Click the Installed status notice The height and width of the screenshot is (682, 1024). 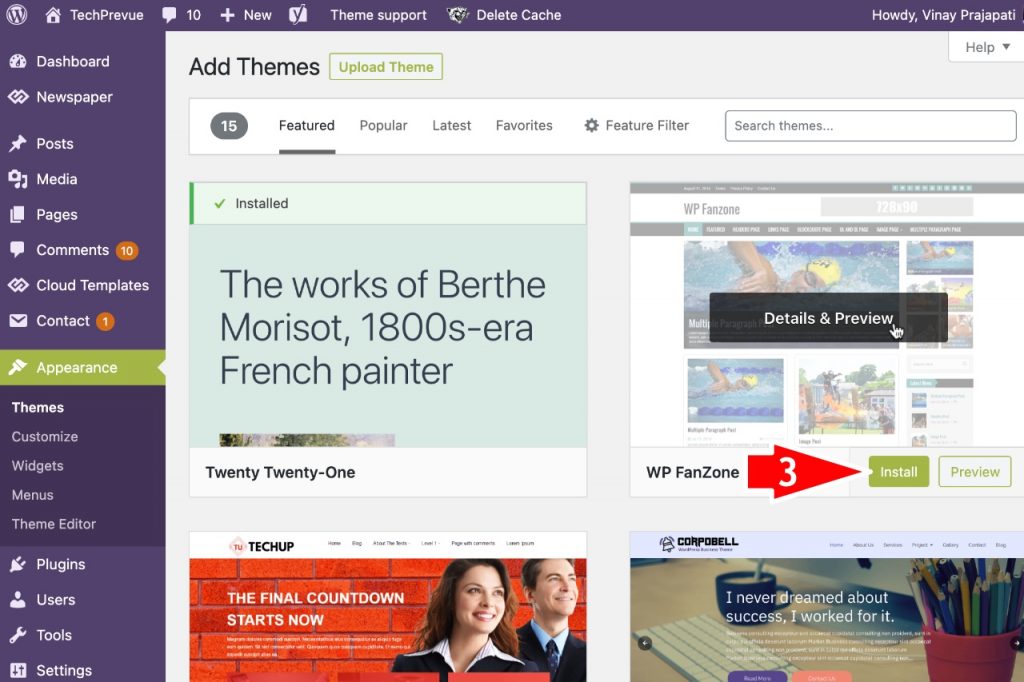click(x=388, y=203)
